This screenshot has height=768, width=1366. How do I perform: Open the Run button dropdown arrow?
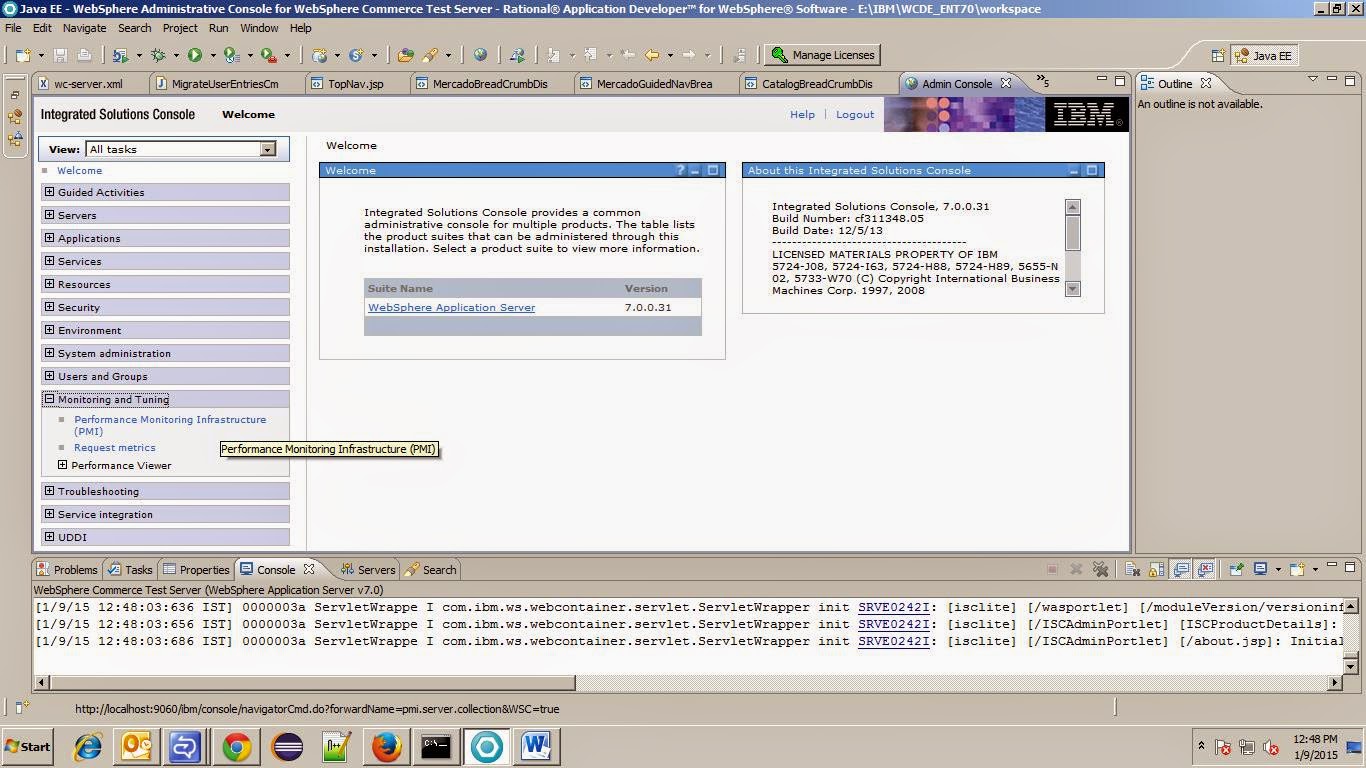click(x=212, y=56)
